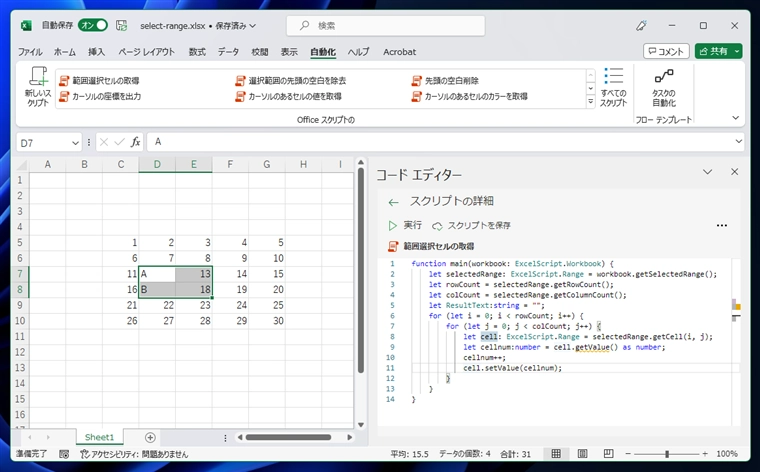Open the ページレイアウト tab
Viewport: 760px width, 472px height.
pyautogui.click(x=146, y=52)
